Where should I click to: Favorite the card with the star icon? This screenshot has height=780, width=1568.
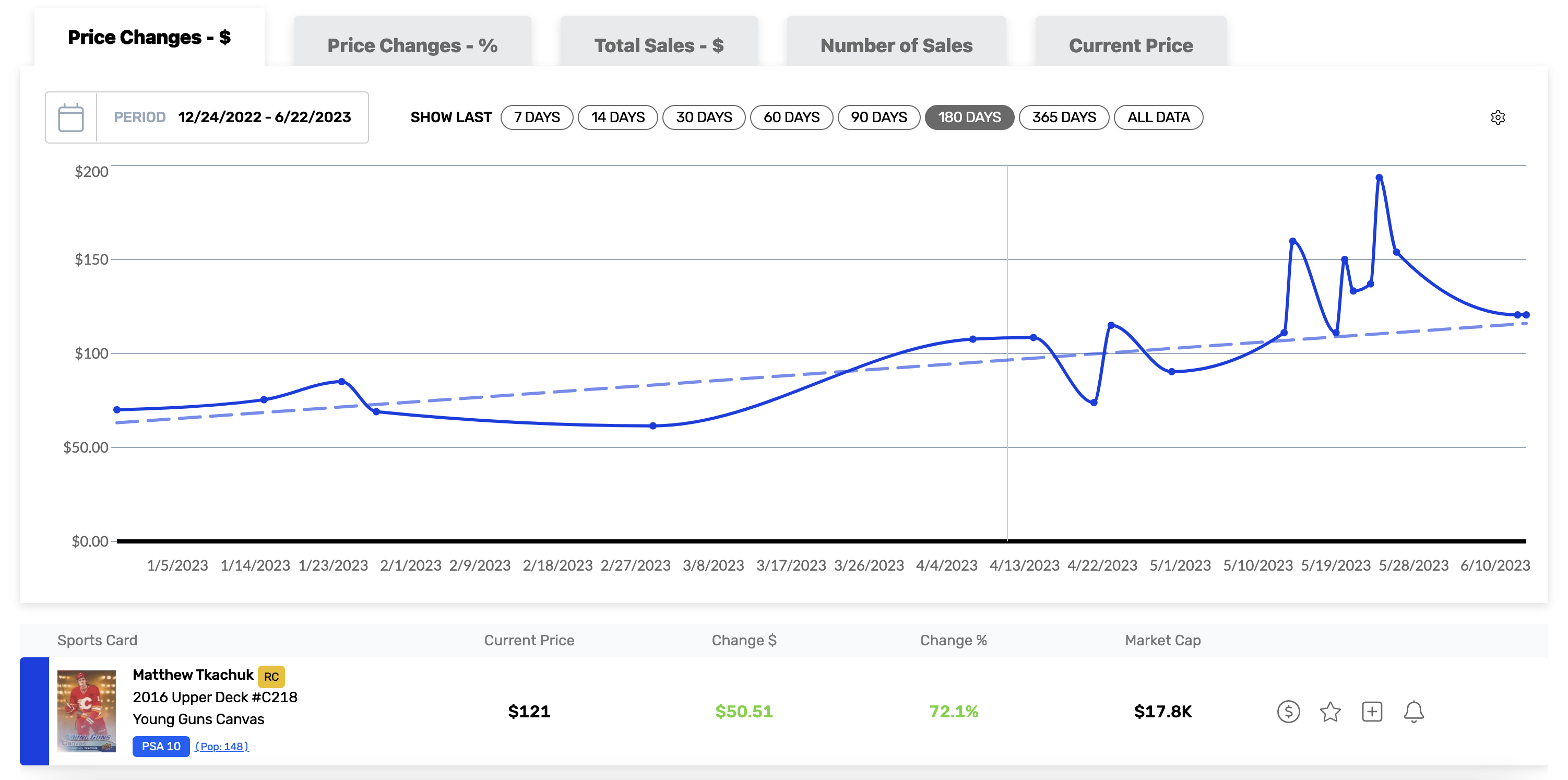1330,711
